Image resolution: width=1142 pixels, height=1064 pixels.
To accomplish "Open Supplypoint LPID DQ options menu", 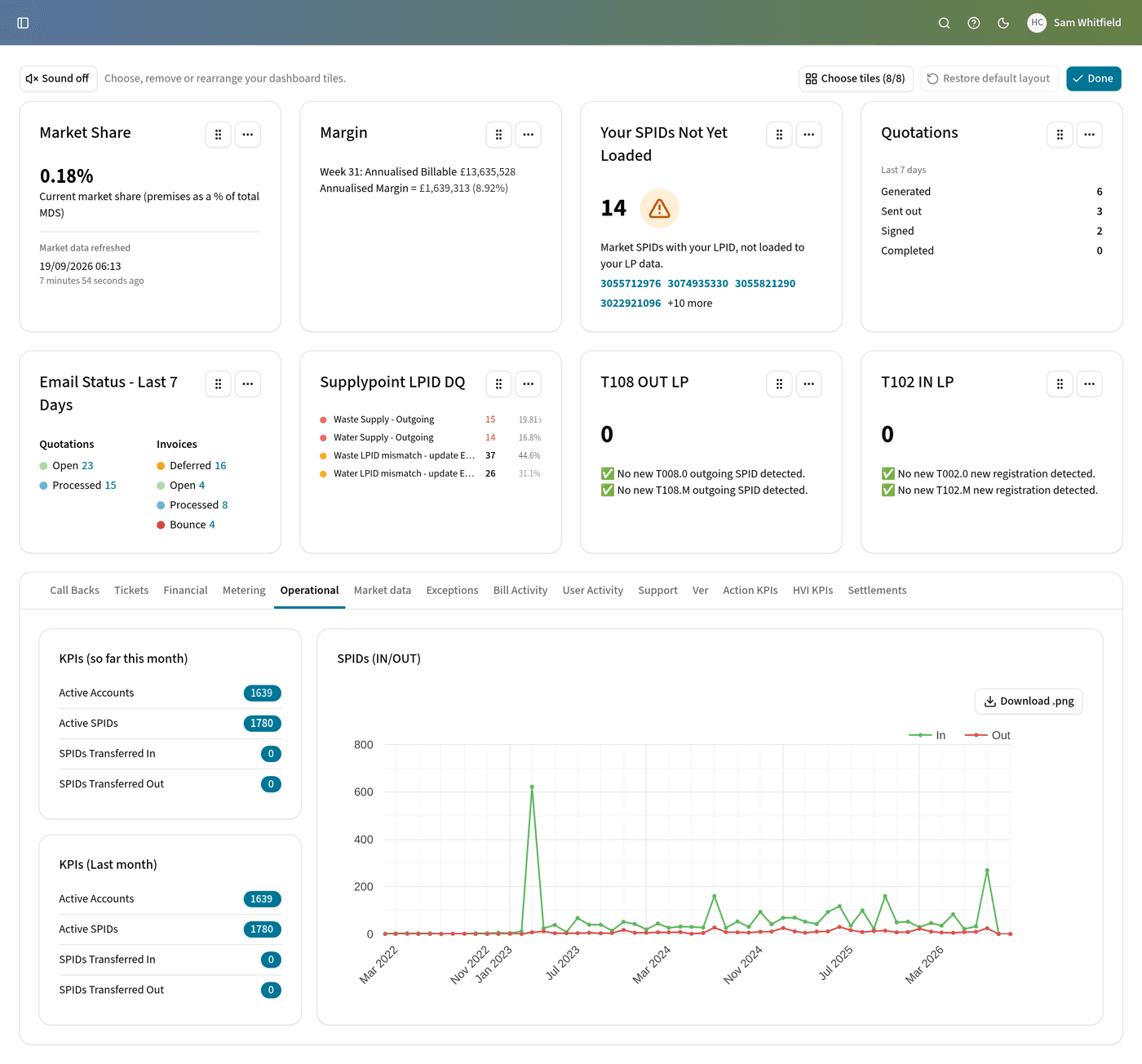I will tap(529, 384).
